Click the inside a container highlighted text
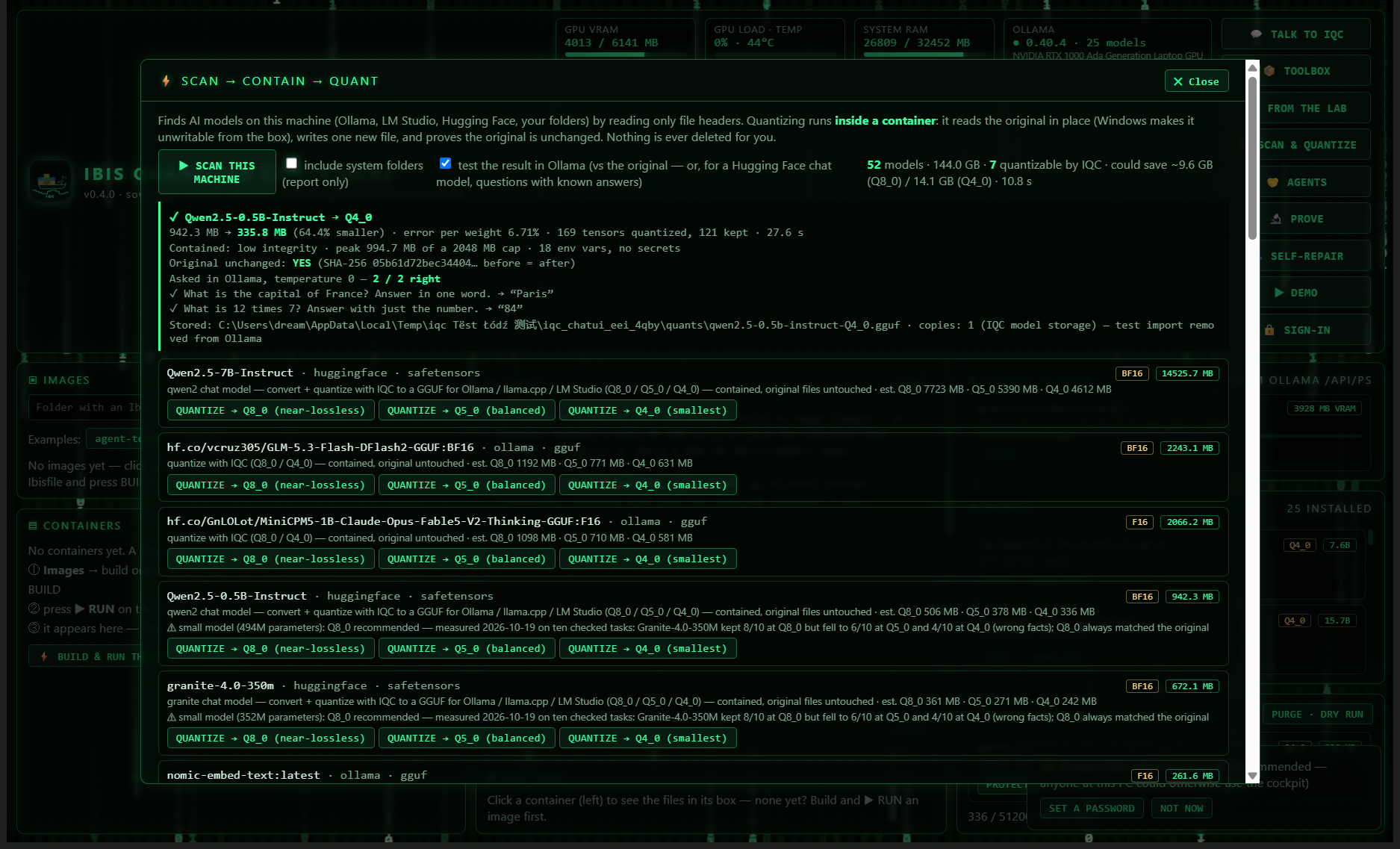 click(885, 120)
